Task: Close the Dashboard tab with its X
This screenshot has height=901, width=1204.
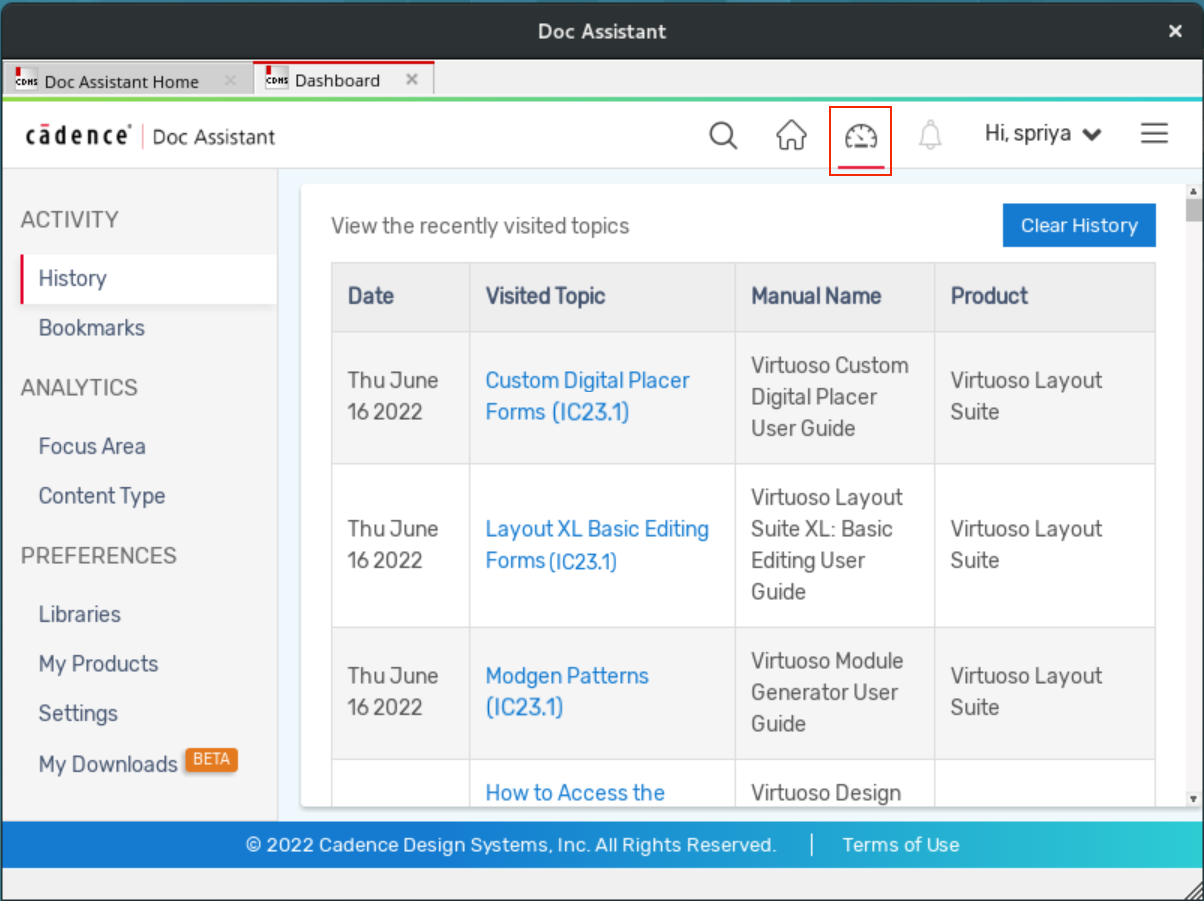Action: point(411,80)
